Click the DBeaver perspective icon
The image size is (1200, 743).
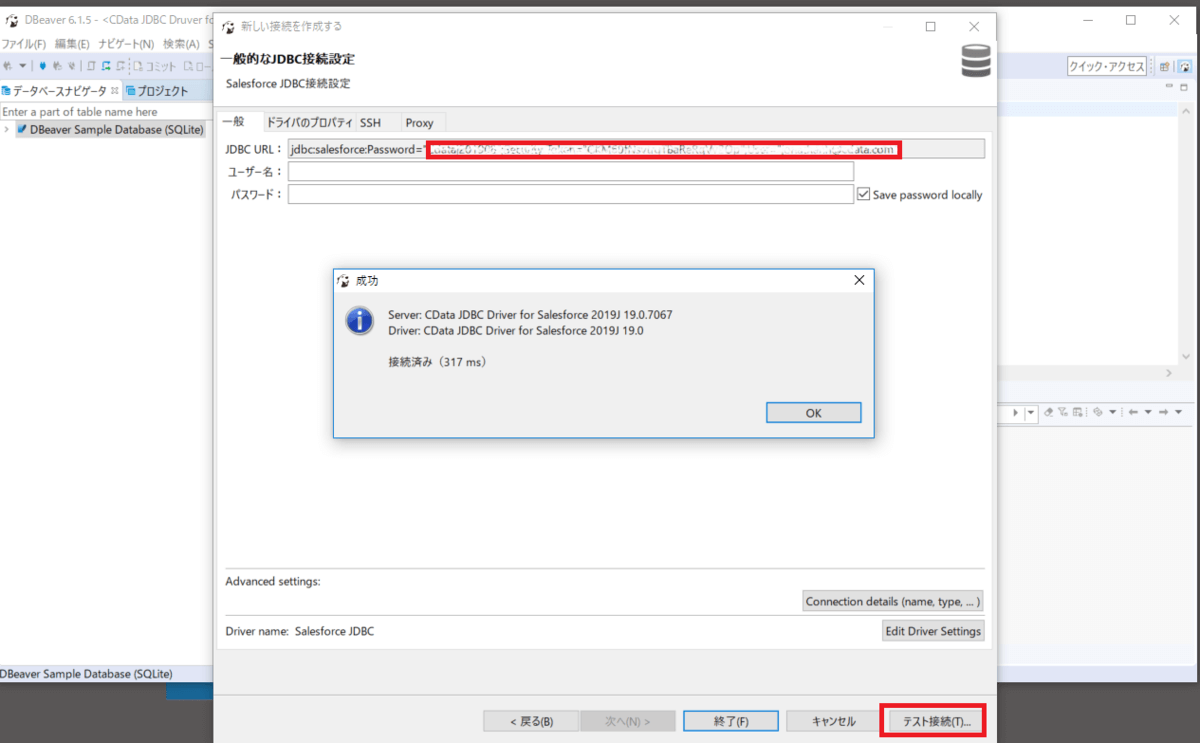click(1185, 67)
